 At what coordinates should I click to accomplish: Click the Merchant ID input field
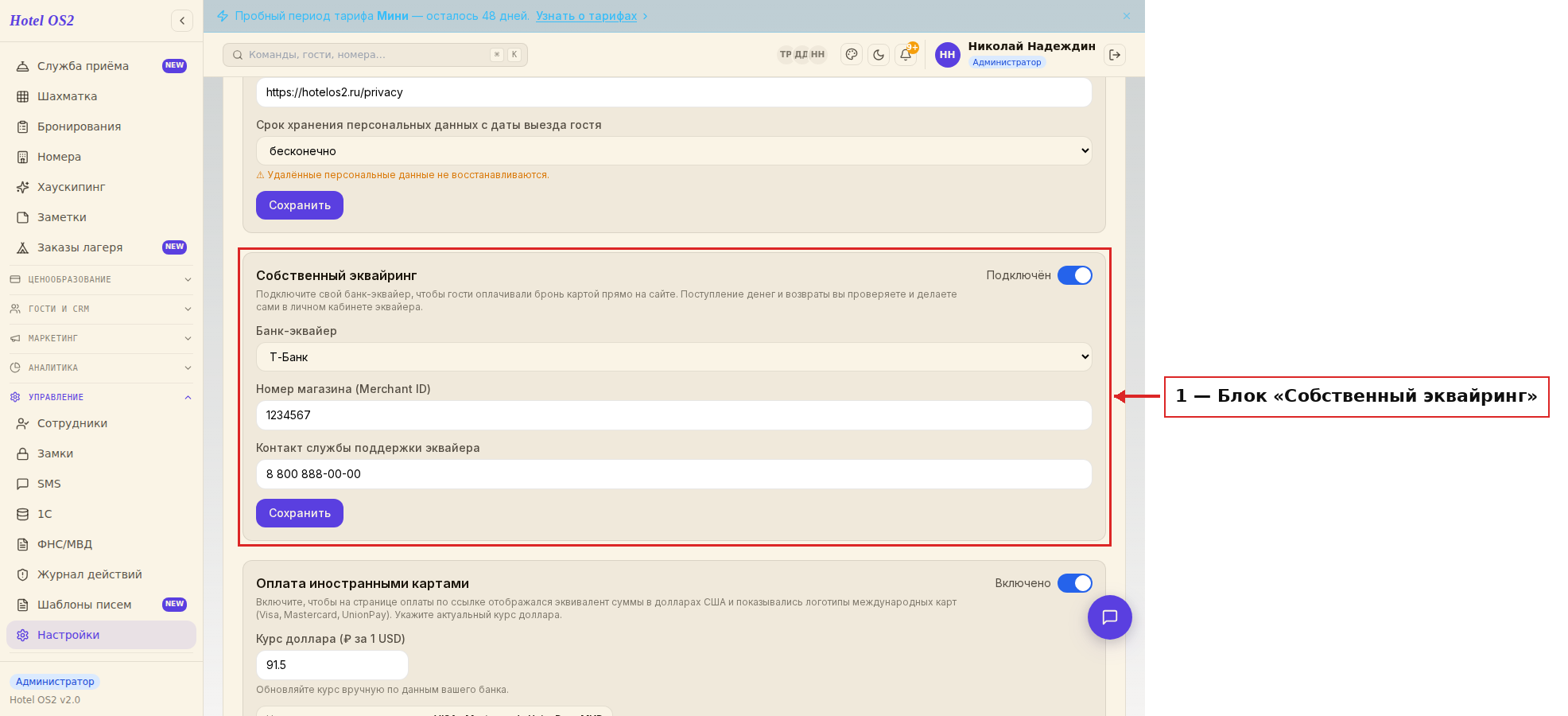tap(673, 415)
